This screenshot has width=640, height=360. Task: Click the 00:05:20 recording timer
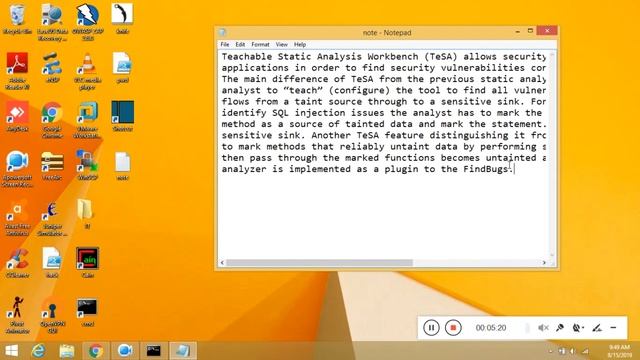[491, 328]
